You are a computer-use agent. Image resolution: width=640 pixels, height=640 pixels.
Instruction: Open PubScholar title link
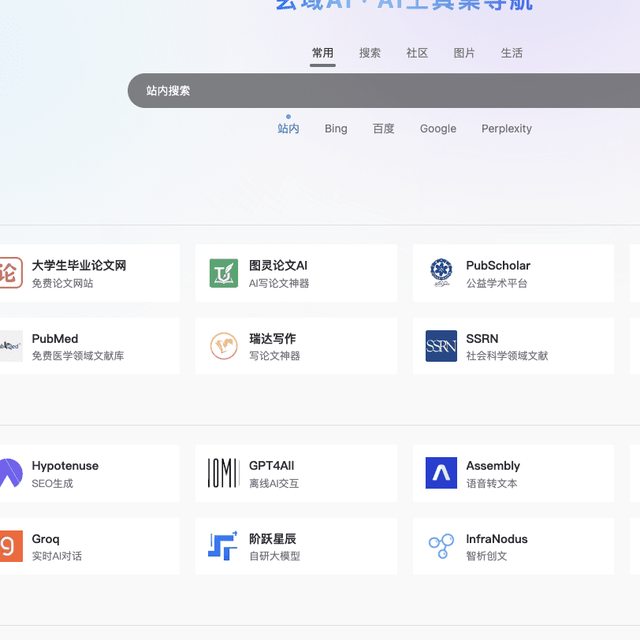498,266
